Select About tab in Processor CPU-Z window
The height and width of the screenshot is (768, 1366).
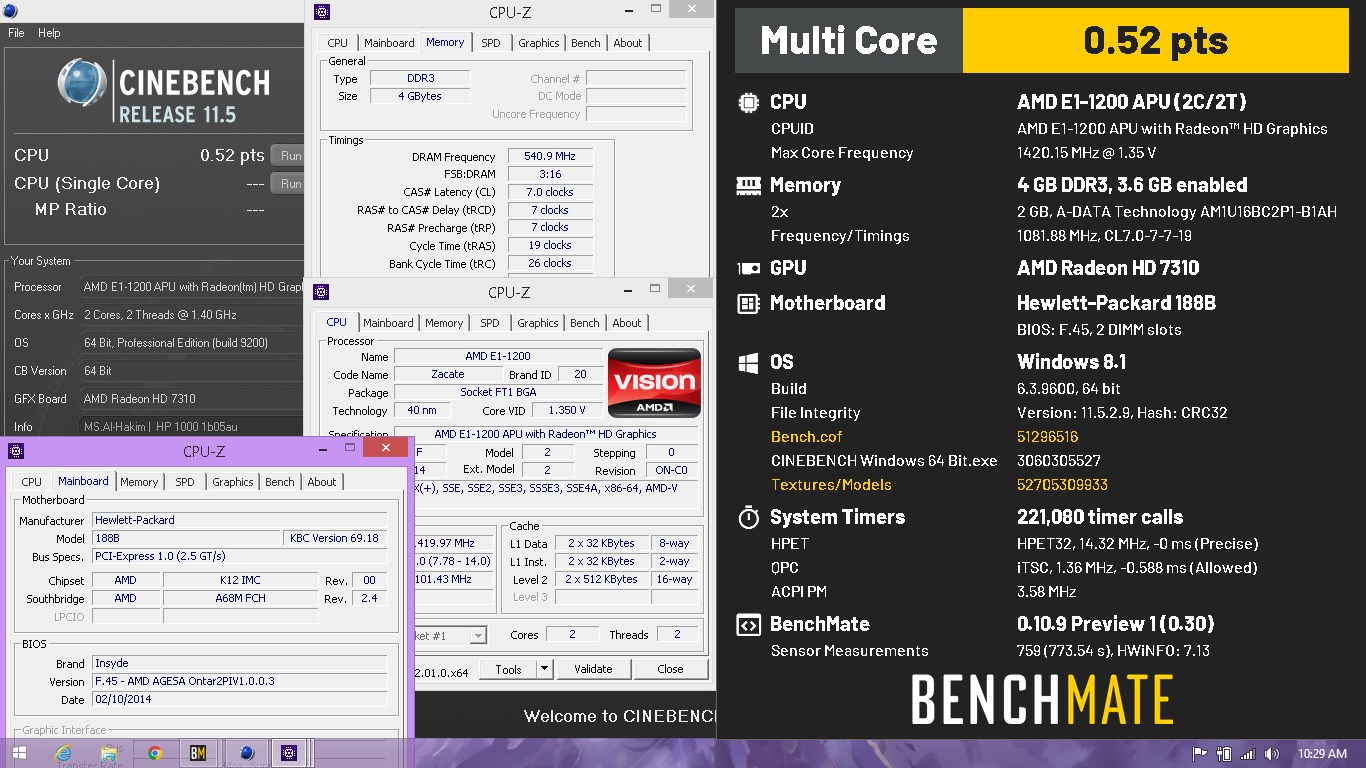[627, 323]
